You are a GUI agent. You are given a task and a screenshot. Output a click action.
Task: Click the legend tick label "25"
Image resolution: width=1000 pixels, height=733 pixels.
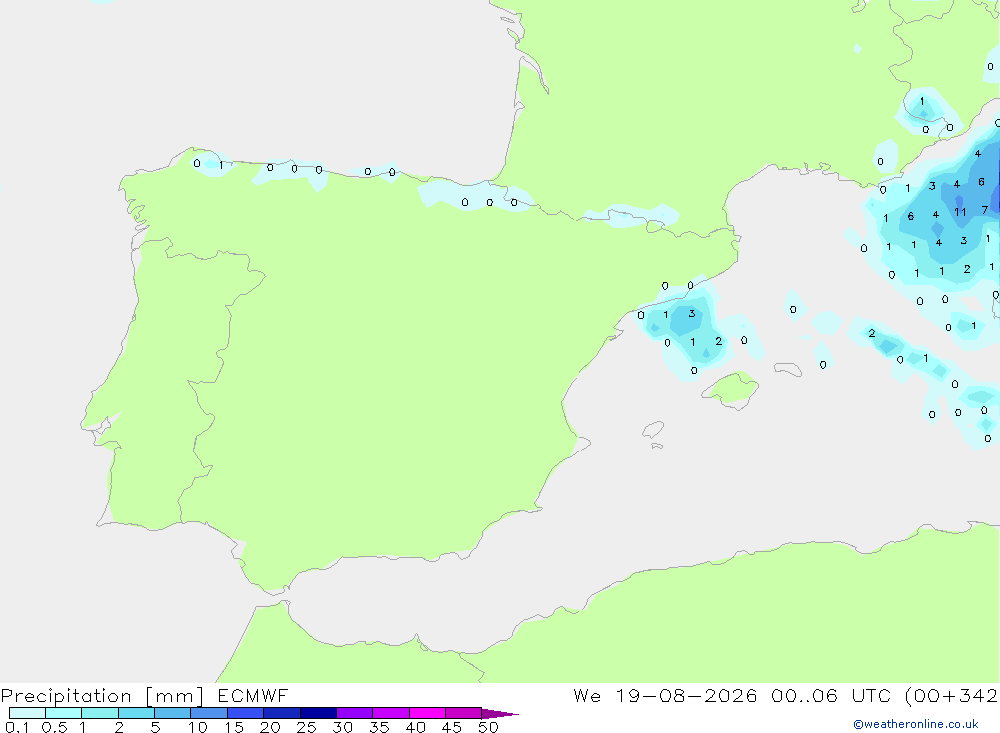click(x=306, y=727)
